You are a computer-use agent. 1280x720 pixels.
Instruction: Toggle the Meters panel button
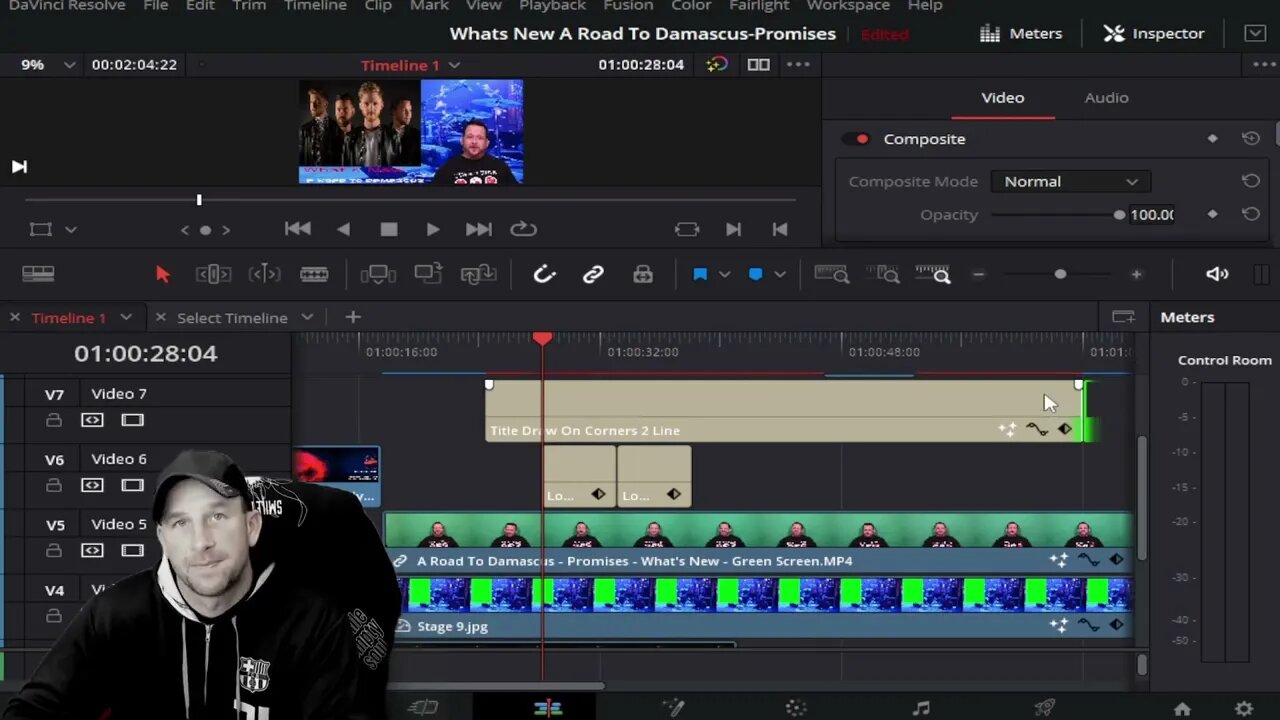1021,33
